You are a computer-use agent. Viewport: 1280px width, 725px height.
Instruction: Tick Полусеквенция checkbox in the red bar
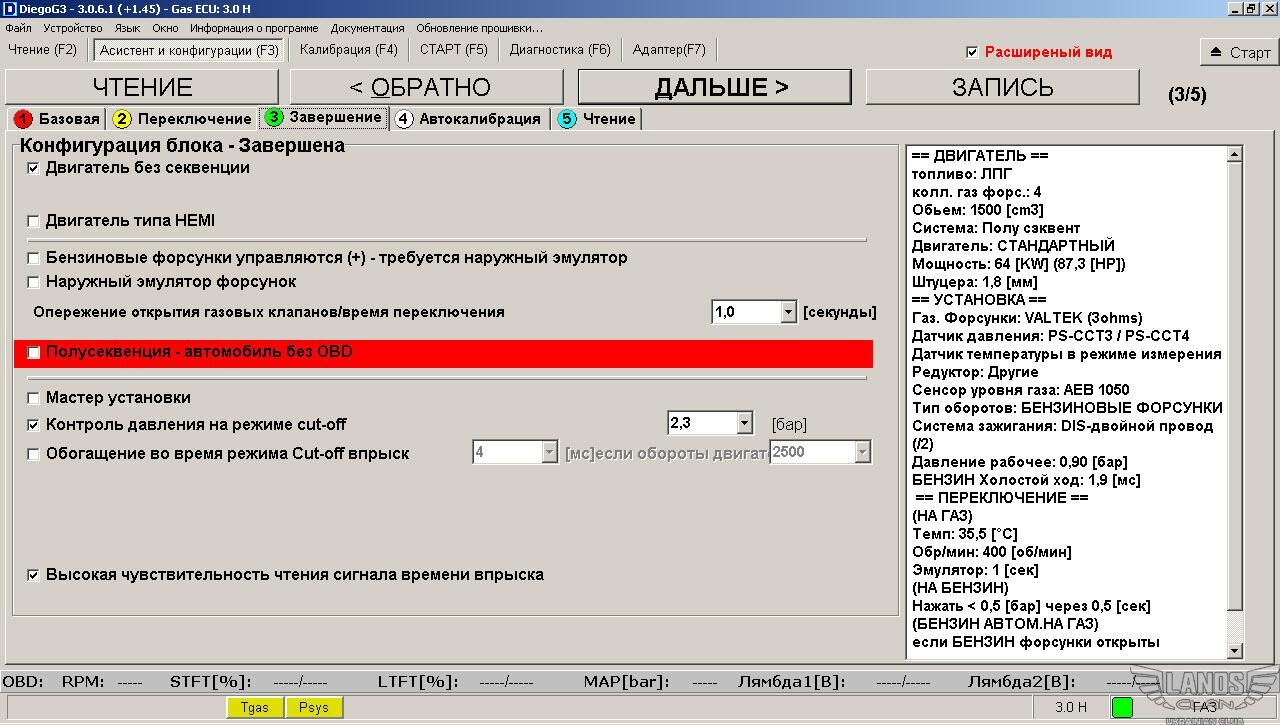click(x=33, y=353)
